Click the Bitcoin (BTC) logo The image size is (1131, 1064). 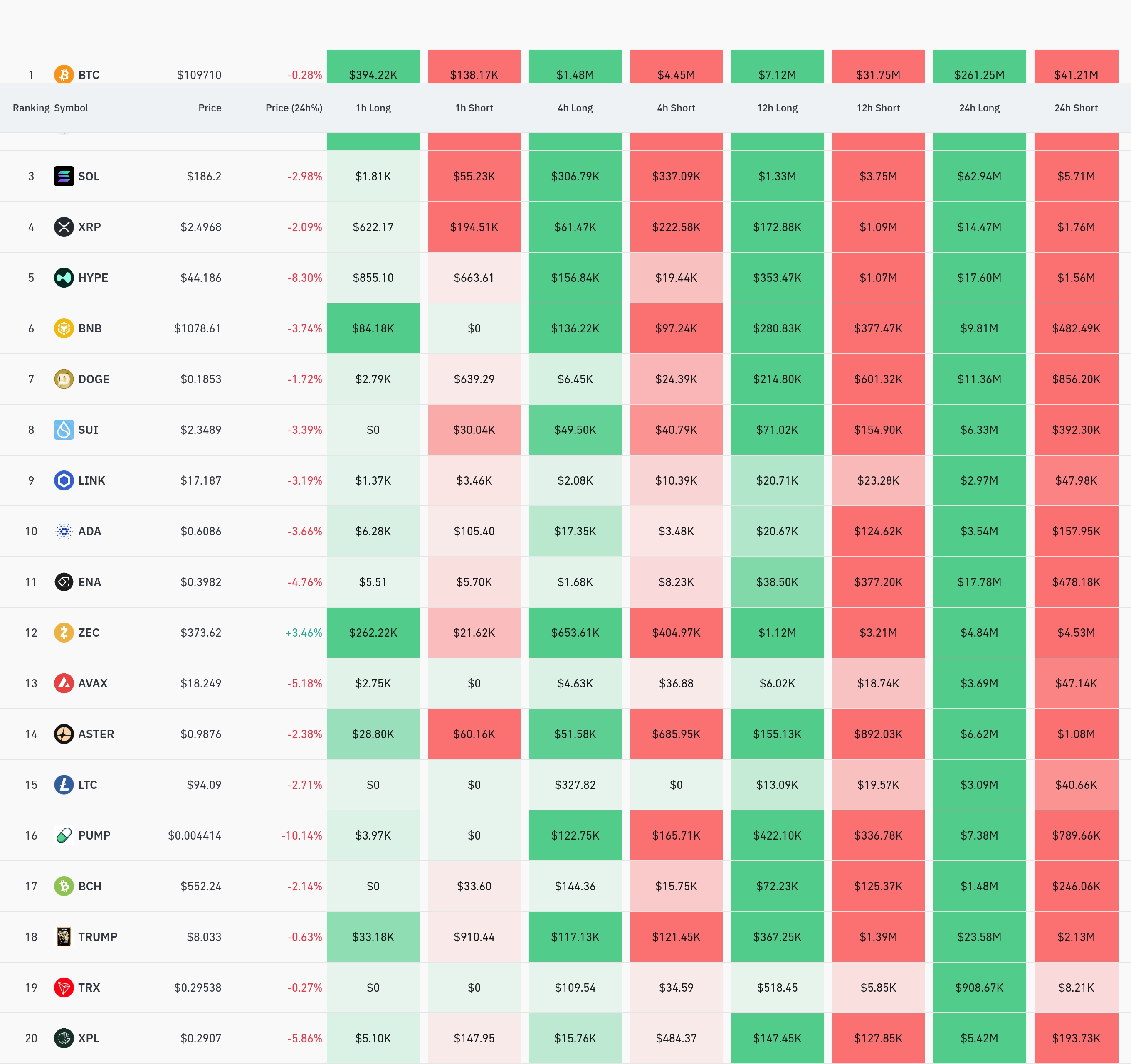click(64, 74)
